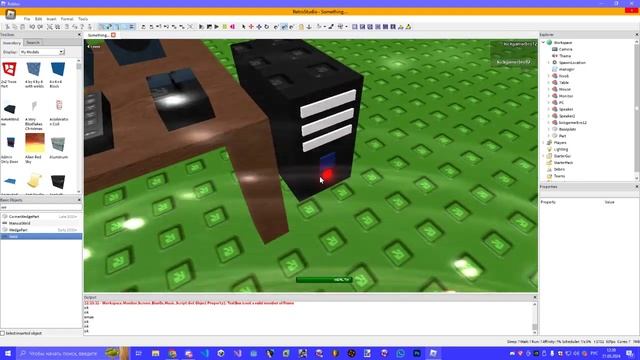640x360 pixels.
Task: Expand the SpawnLocation node
Action: point(549,62)
